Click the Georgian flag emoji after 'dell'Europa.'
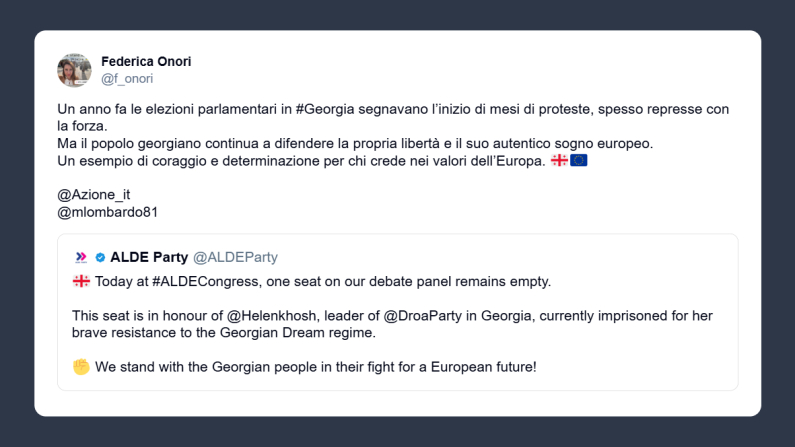795x447 pixels. pos(559,161)
